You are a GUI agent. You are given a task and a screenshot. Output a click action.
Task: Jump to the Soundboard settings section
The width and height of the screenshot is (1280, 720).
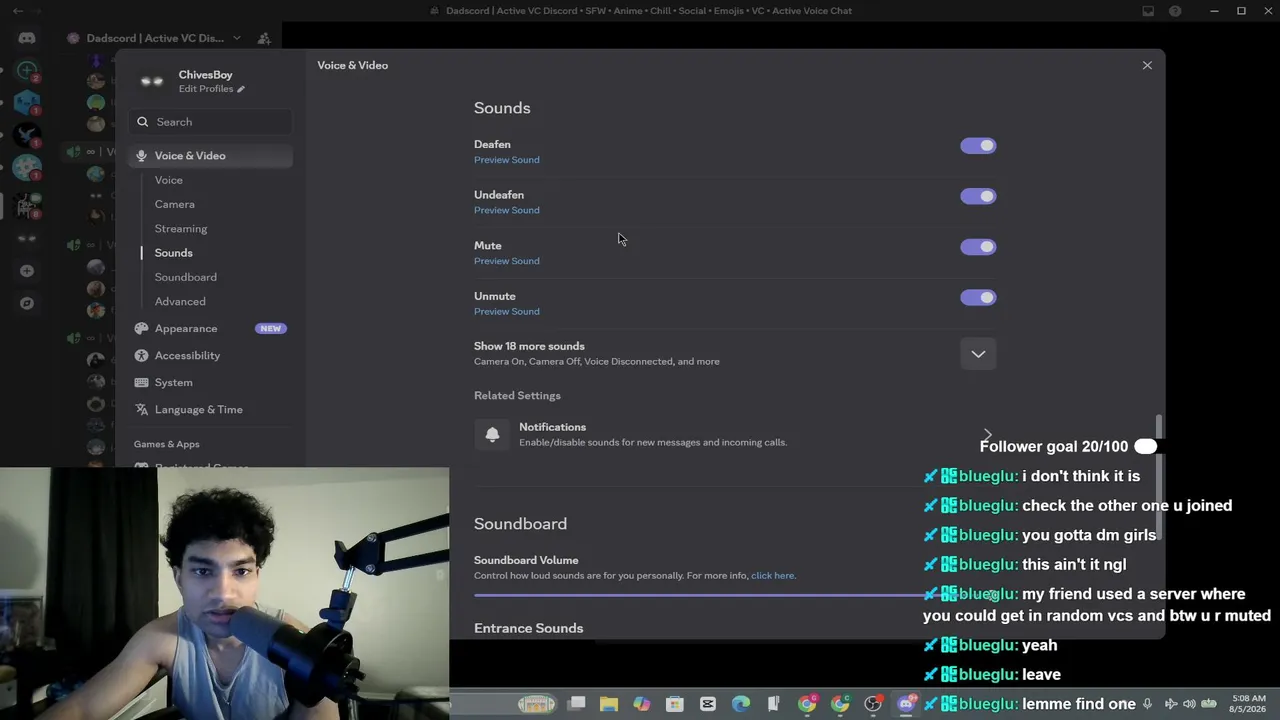coord(186,277)
